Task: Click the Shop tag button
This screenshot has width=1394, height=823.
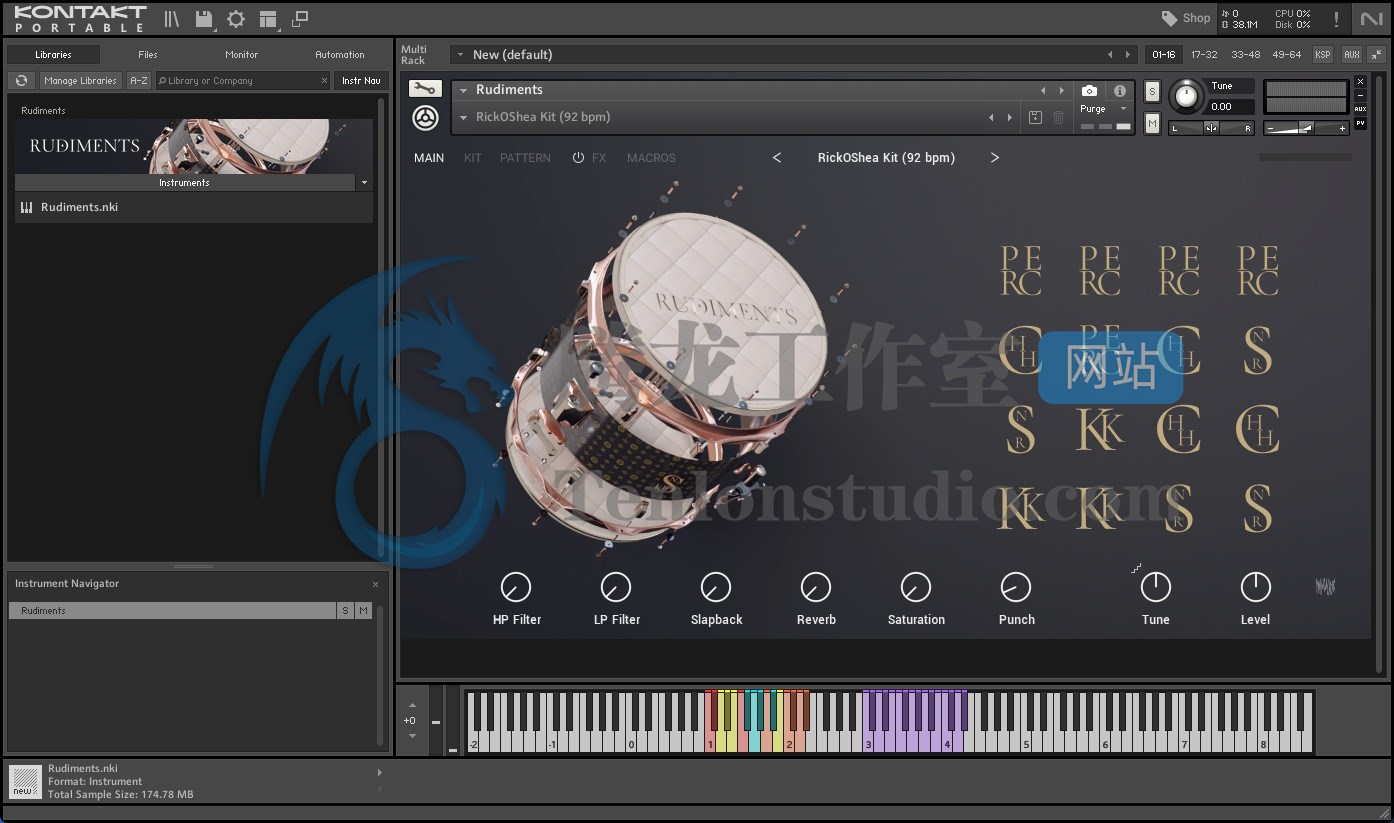Action: [1186, 18]
